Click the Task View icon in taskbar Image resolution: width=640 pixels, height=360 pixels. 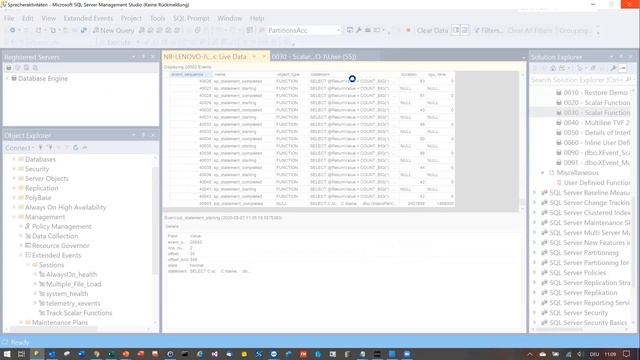click(21, 354)
